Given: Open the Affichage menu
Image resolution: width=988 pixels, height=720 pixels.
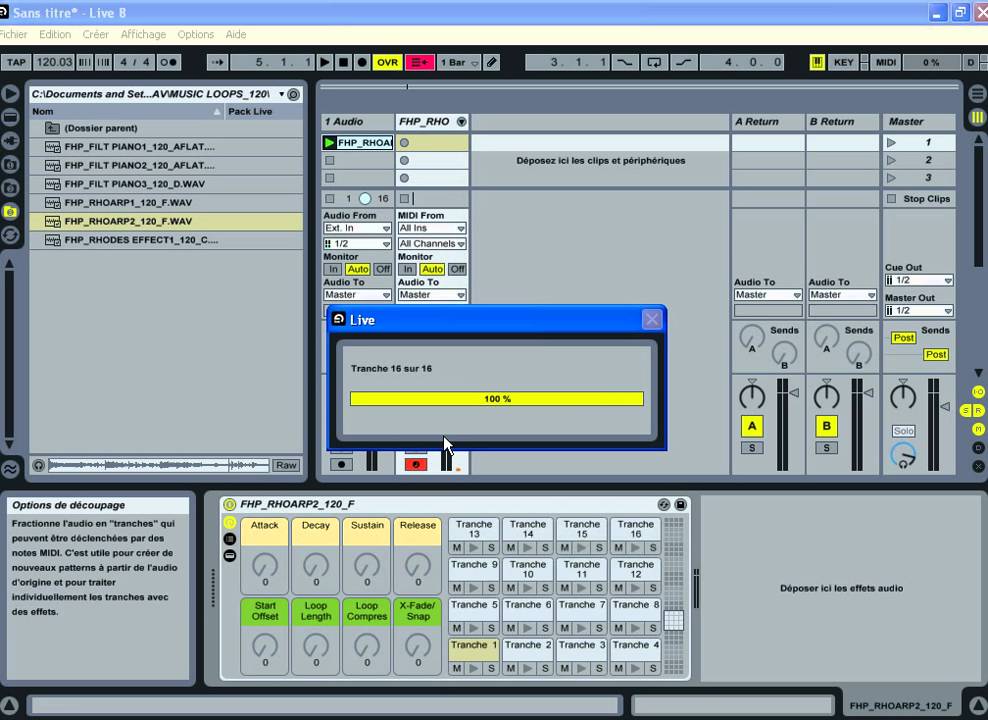Looking at the screenshot, I should point(143,34).
